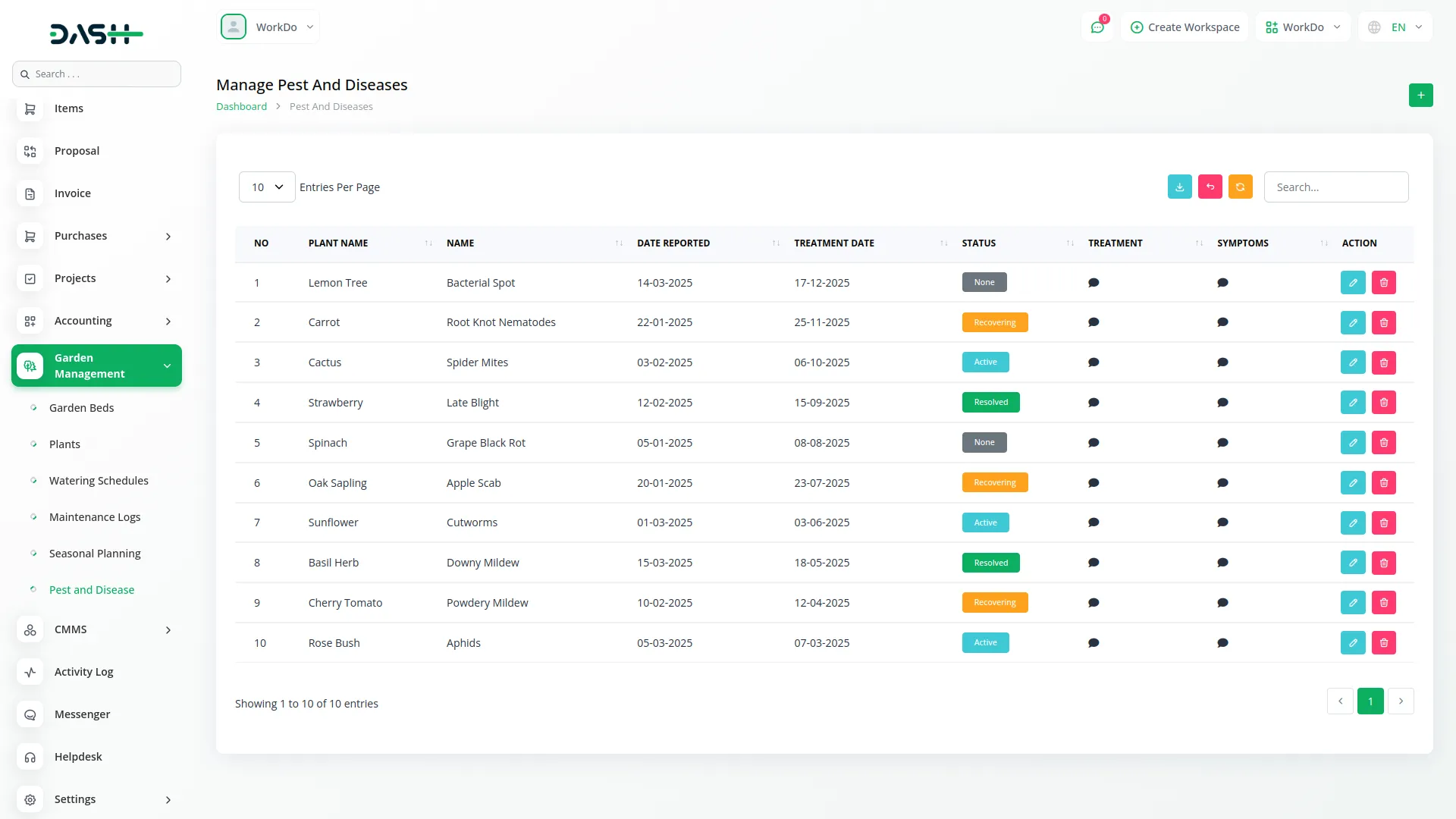Toggle sorting on the PLANT NAME column
This screenshot has width=1456, height=819.
(428, 243)
